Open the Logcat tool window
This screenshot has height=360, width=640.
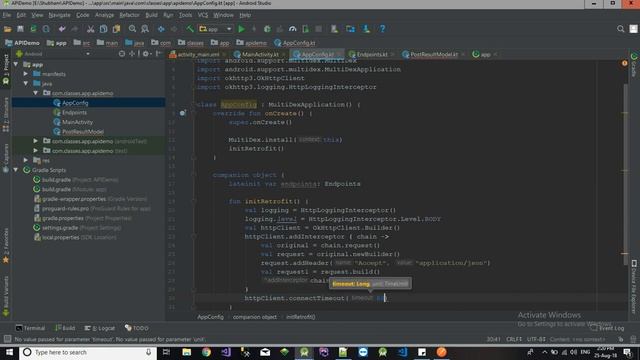point(100,328)
